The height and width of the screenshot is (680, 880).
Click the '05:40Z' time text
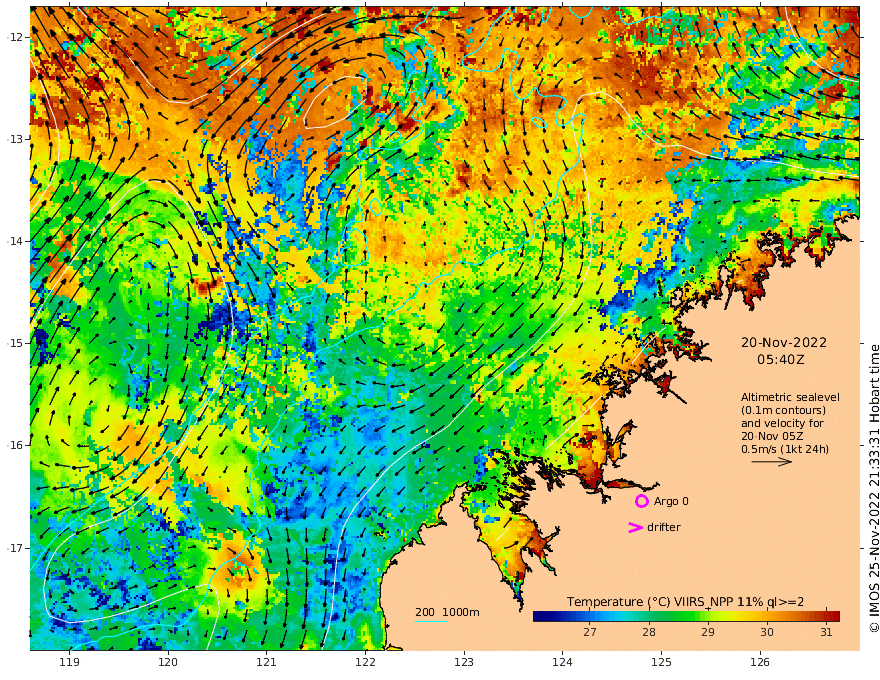coord(781,360)
